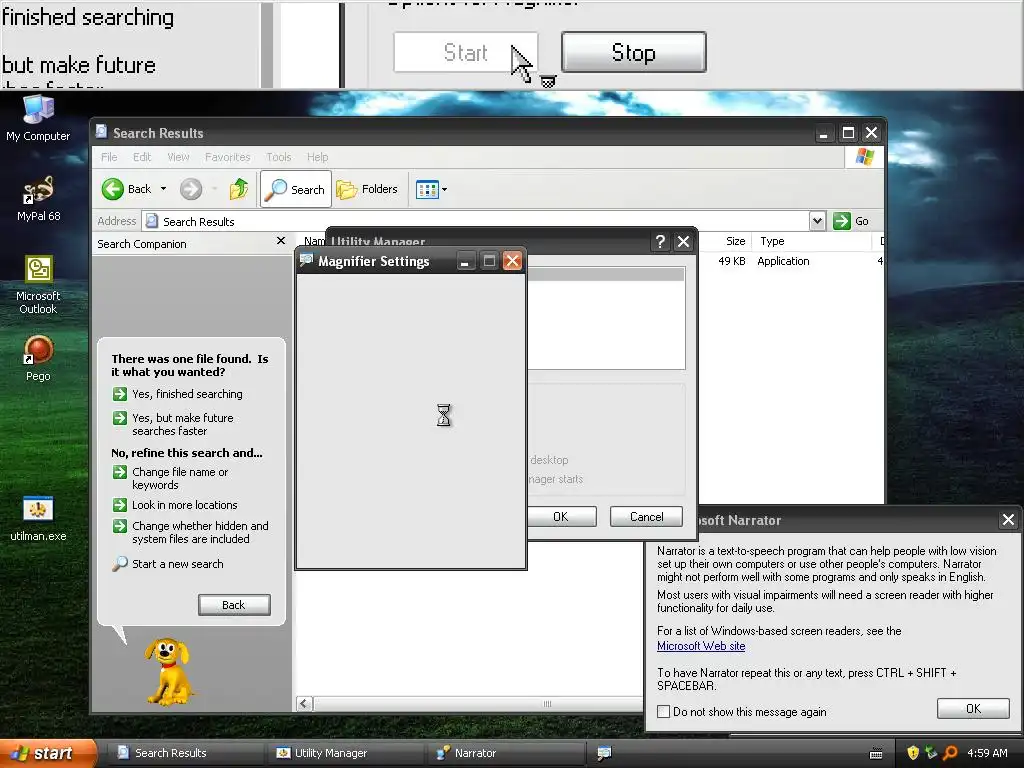Toggle the Folders pane button
The image size is (1024, 768).
tap(367, 189)
